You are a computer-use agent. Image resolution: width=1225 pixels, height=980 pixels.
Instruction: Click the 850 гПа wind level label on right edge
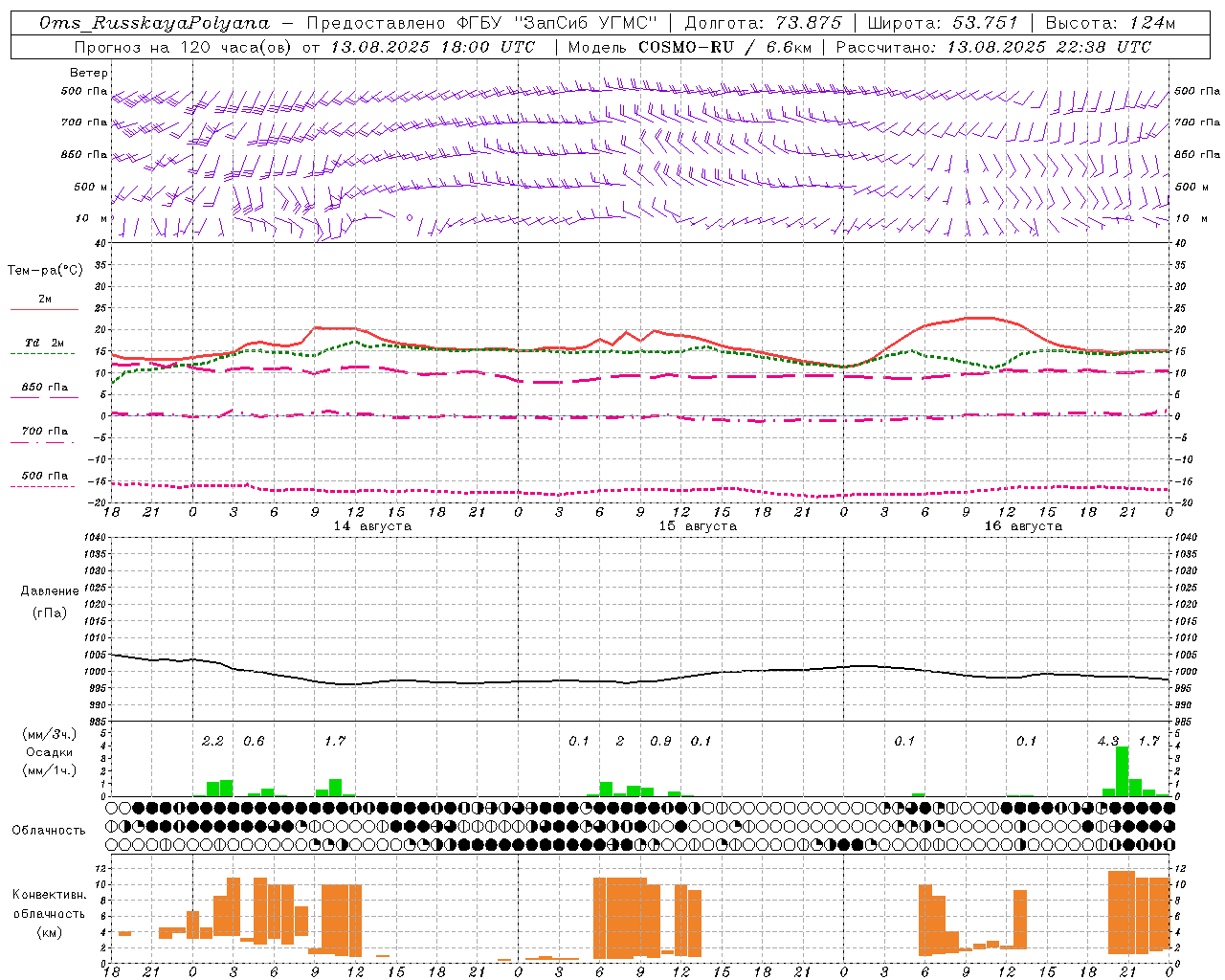pyautogui.click(x=1197, y=154)
